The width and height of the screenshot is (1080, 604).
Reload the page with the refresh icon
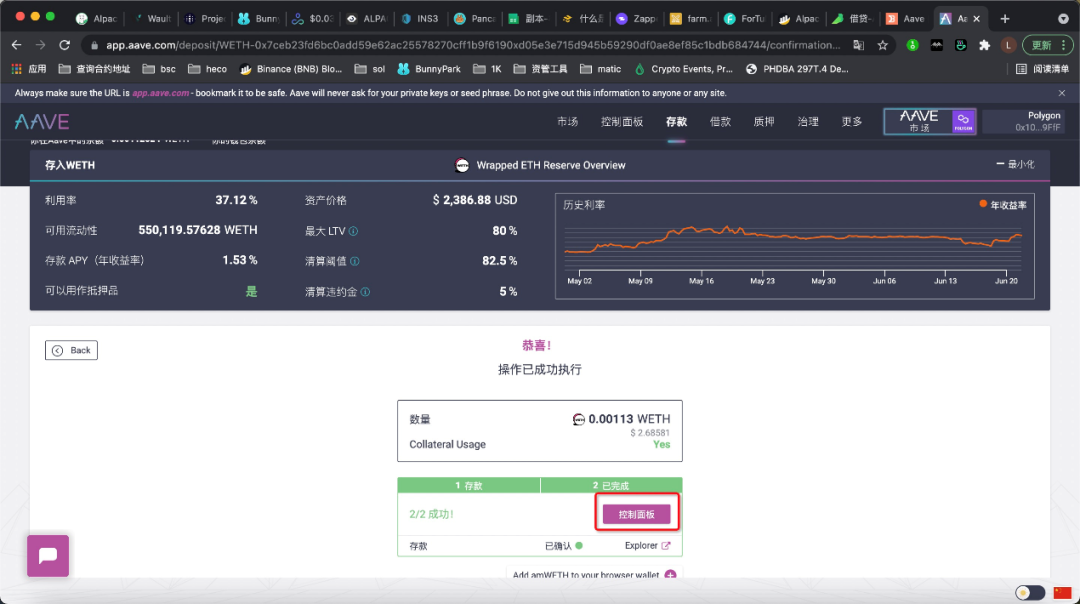coord(63,45)
